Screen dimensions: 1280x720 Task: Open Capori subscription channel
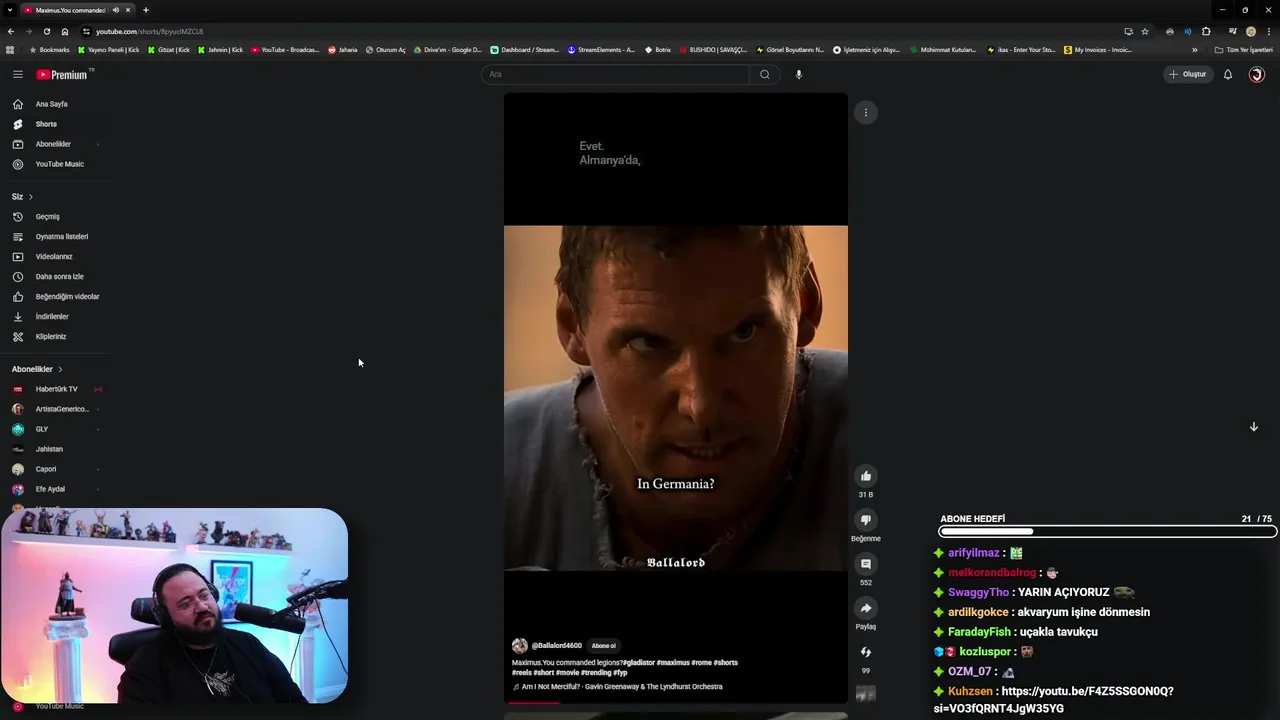46,469
